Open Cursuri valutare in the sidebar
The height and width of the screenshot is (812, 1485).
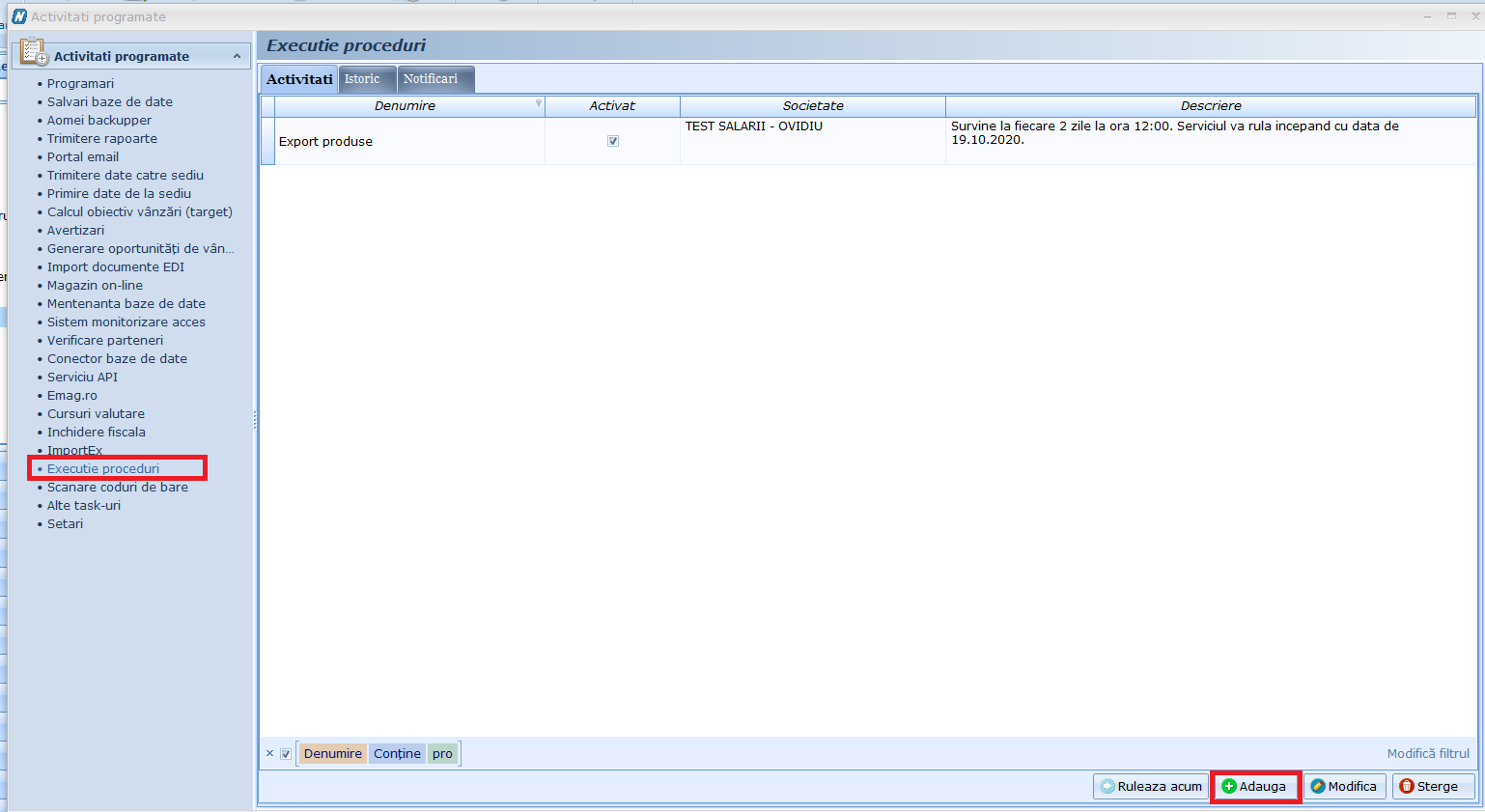[96, 413]
